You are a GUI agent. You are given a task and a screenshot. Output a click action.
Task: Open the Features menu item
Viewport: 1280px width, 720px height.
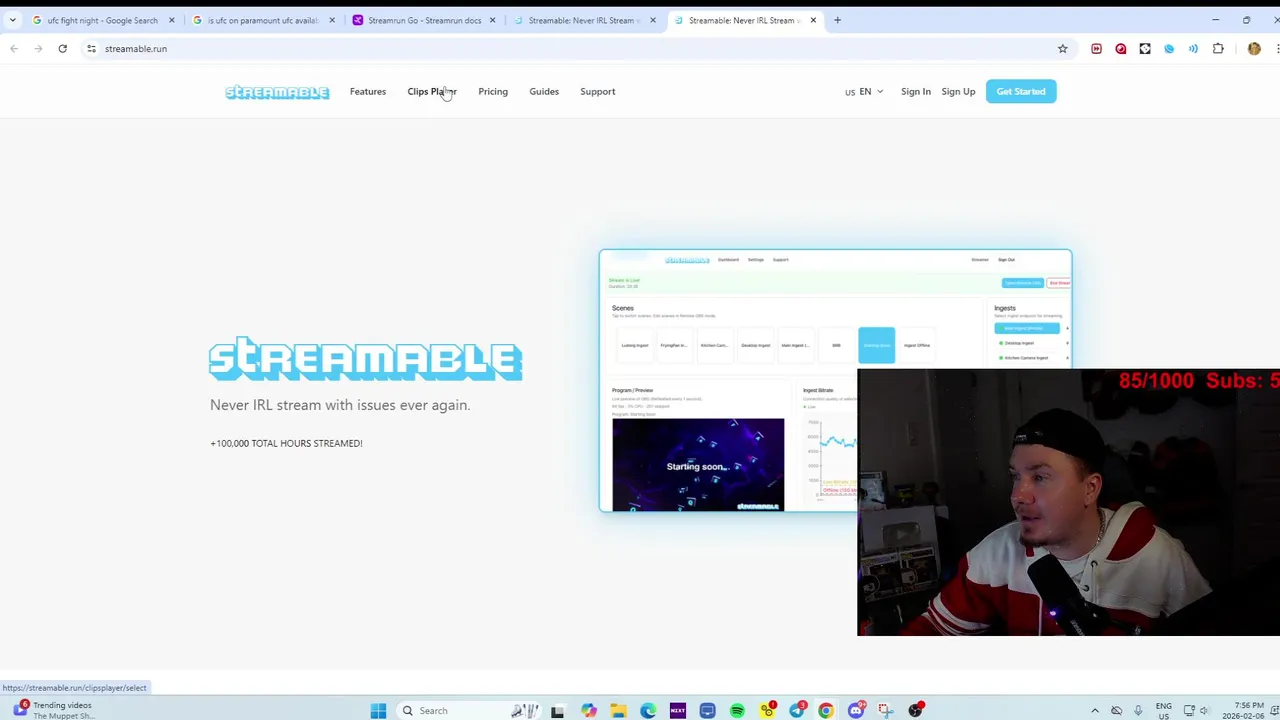point(368,92)
